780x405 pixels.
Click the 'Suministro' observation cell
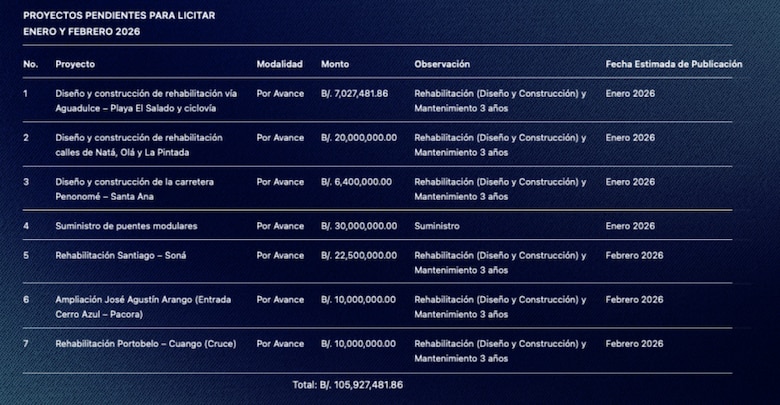tap(437, 226)
